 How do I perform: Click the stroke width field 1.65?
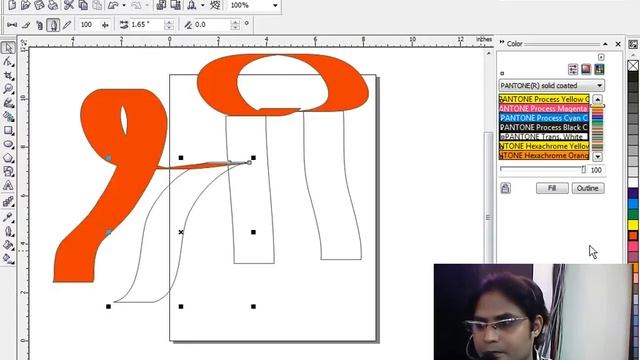pyautogui.click(x=147, y=25)
